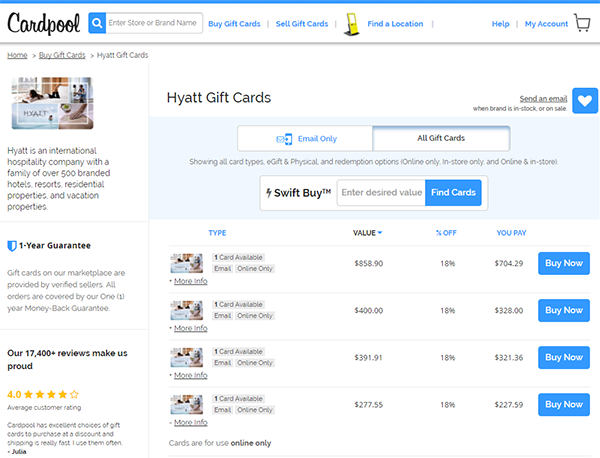Screen dimensions: 600x458
Task: Open the Help link
Action: coord(501,24)
